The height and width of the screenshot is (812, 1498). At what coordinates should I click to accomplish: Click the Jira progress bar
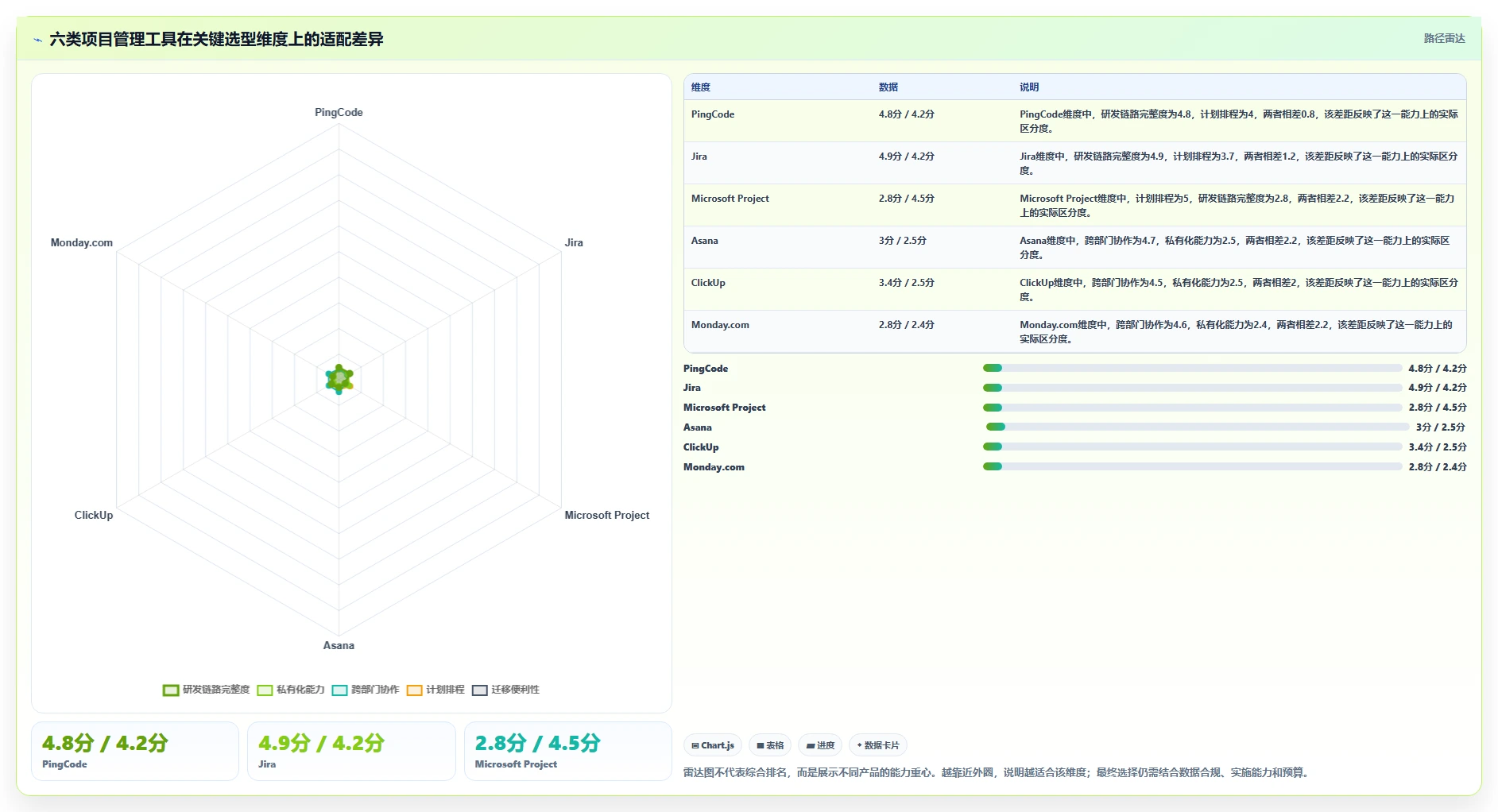1192,388
